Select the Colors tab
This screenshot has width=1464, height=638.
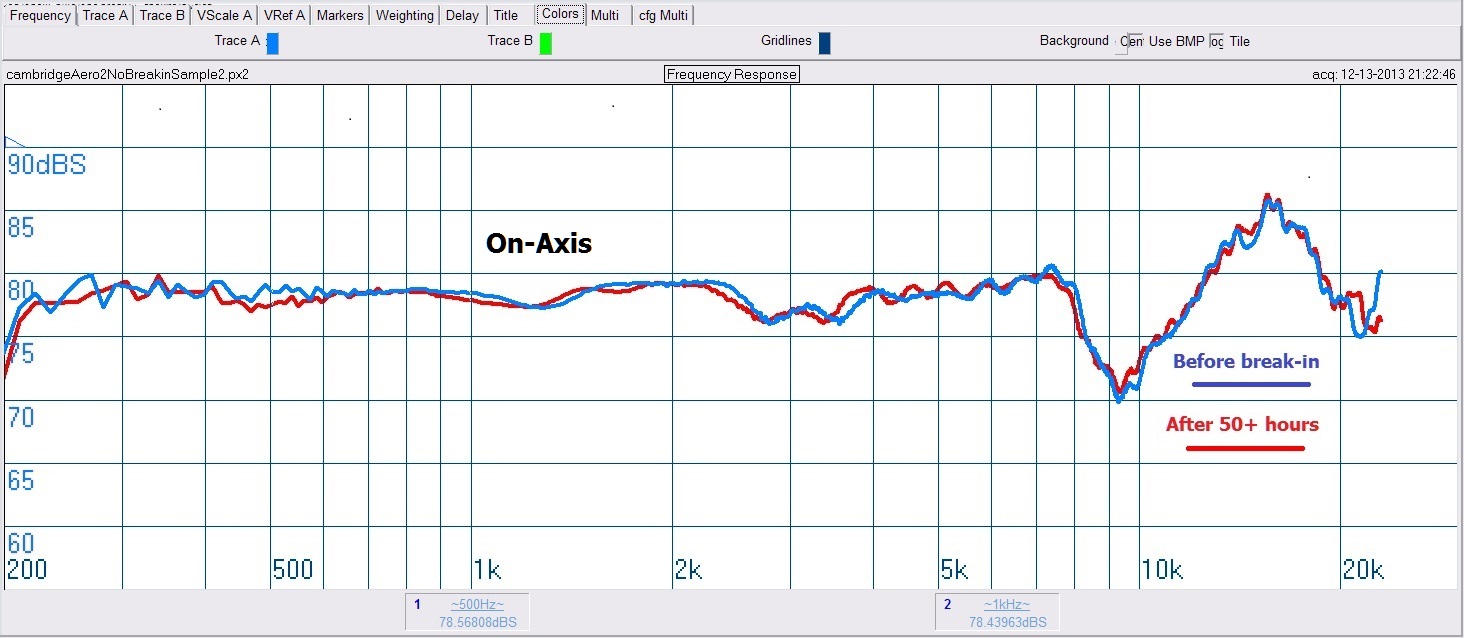click(x=560, y=14)
